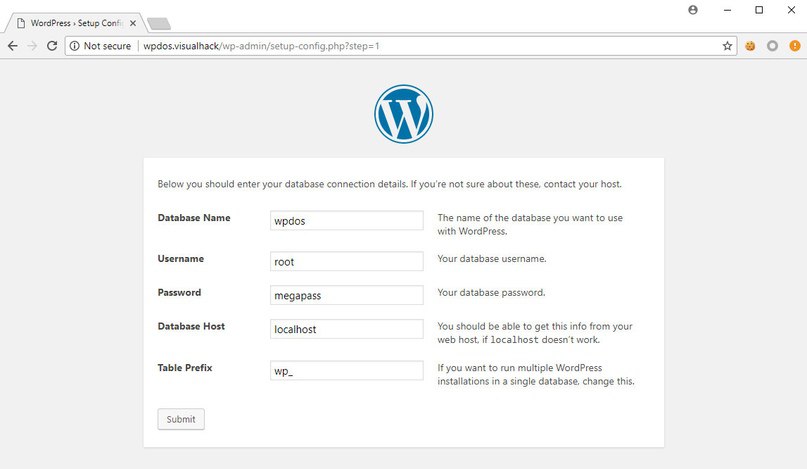
Task: Open the Chrome profile account icon
Action: pos(693,9)
